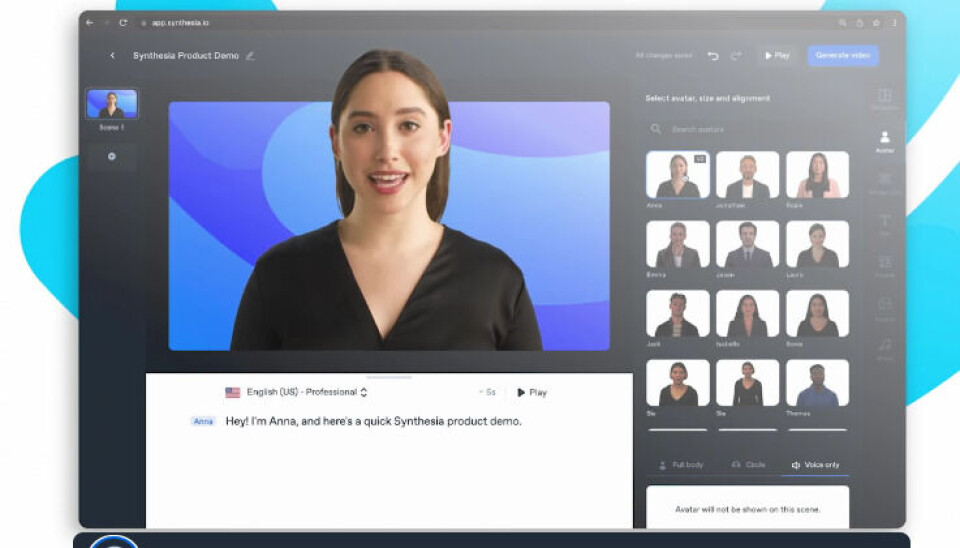Click the search magnifier in avatars
The height and width of the screenshot is (548, 960).
656,129
